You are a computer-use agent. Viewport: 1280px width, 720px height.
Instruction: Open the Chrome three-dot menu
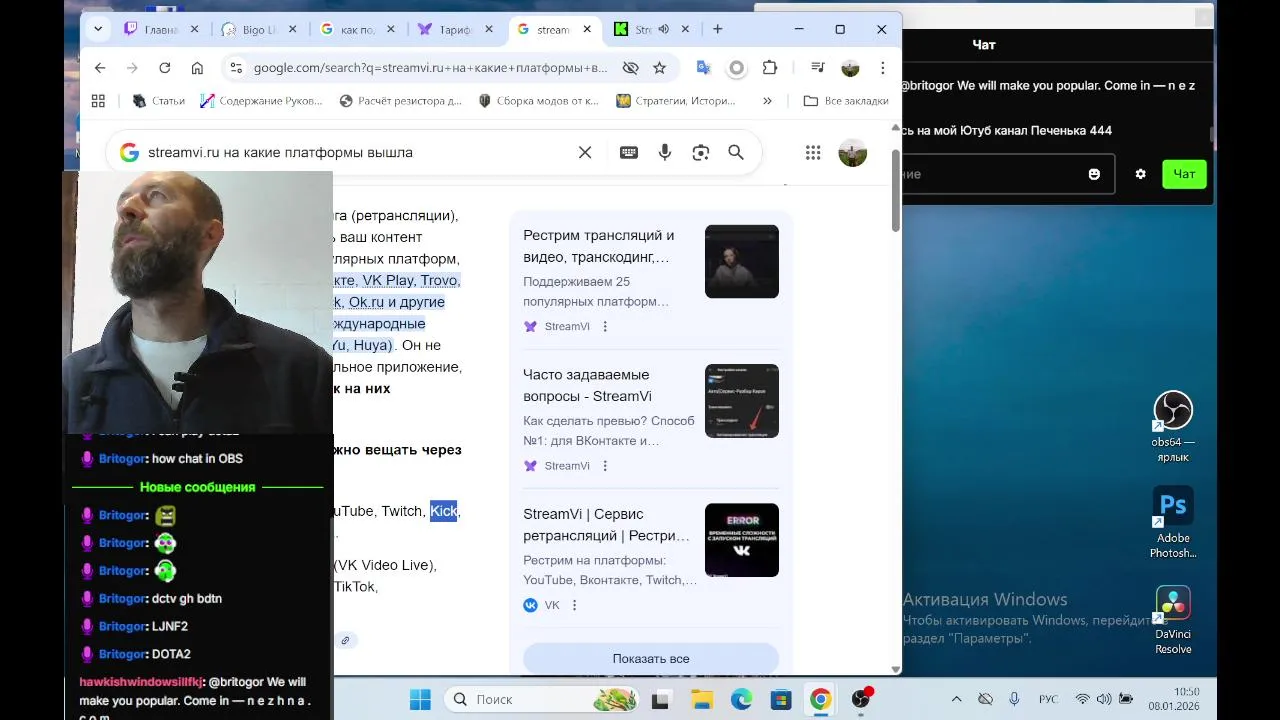coord(882,68)
